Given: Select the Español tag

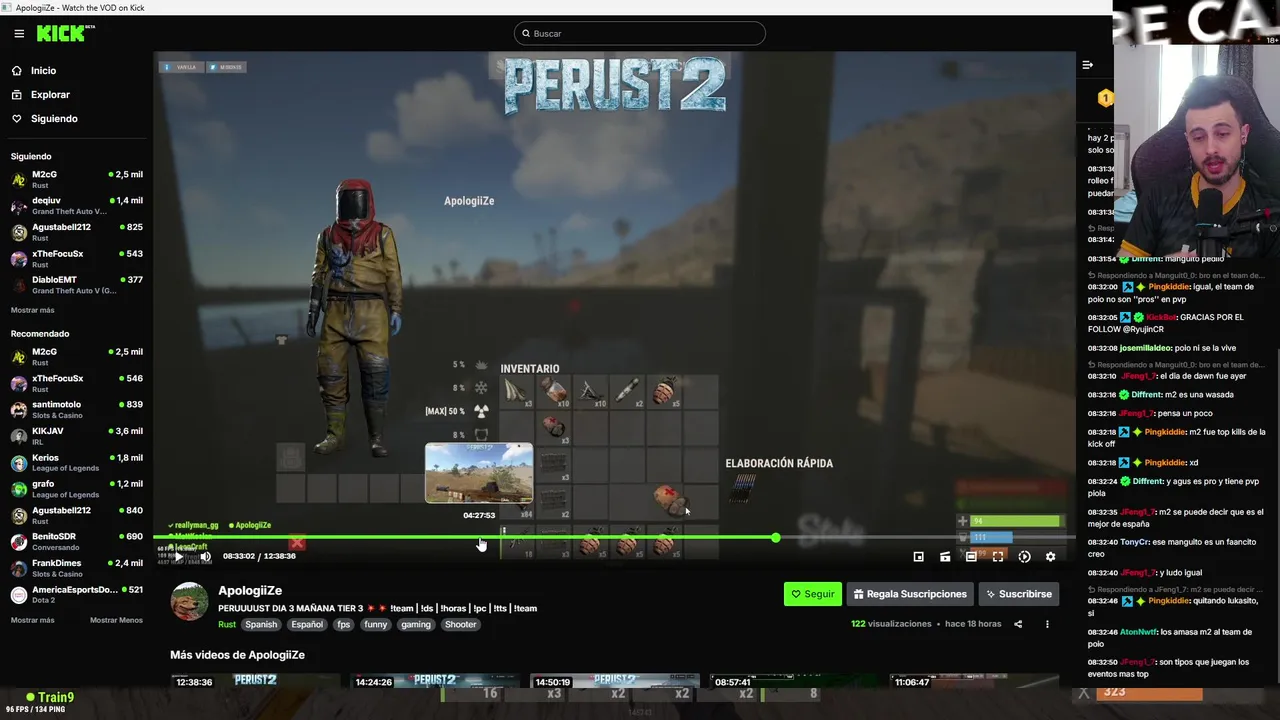Looking at the screenshot, I should [x=307, y=624].
